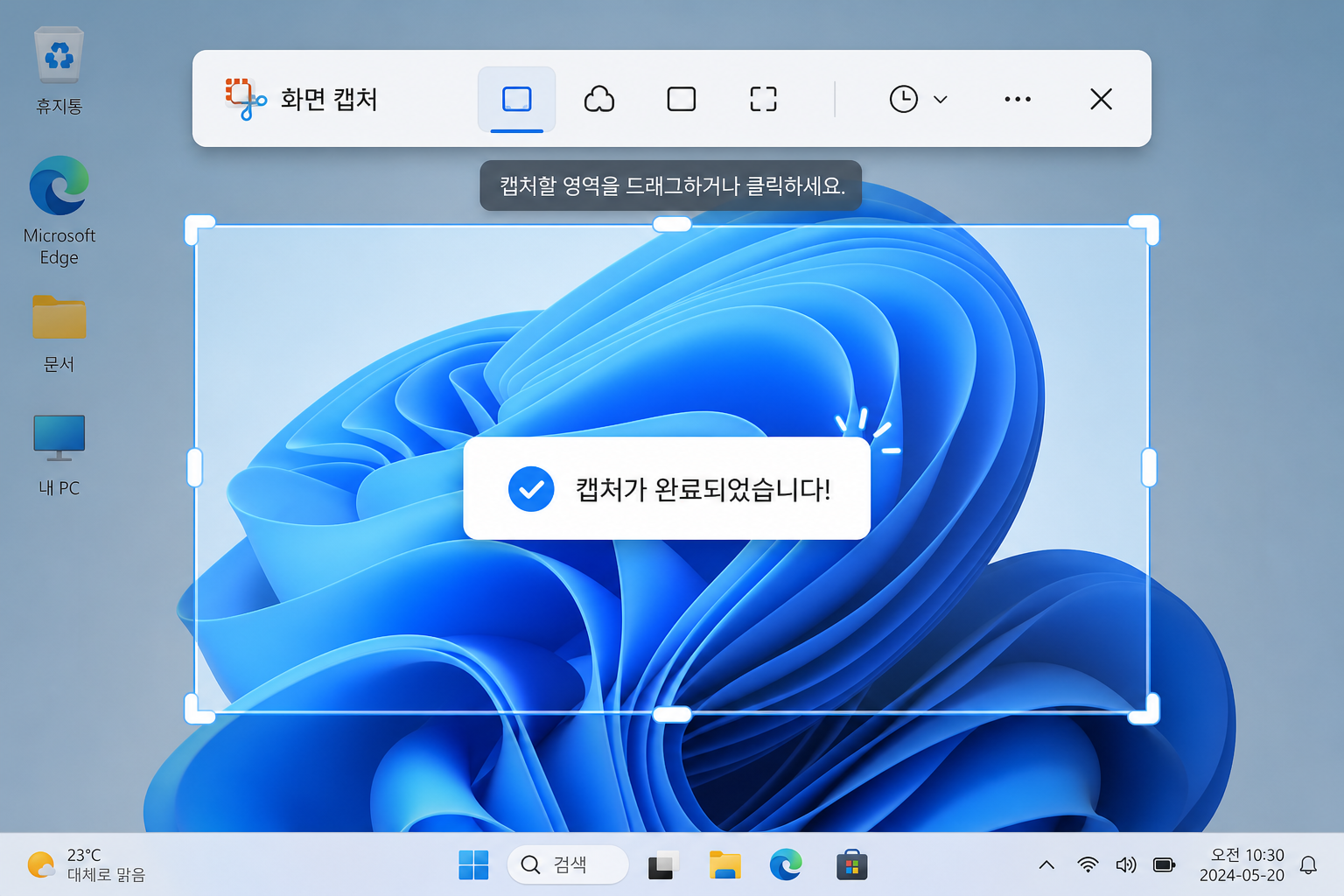Click the volume speaker tray icon
This screenshot has width=1344, height=896.
[1126, 864]
